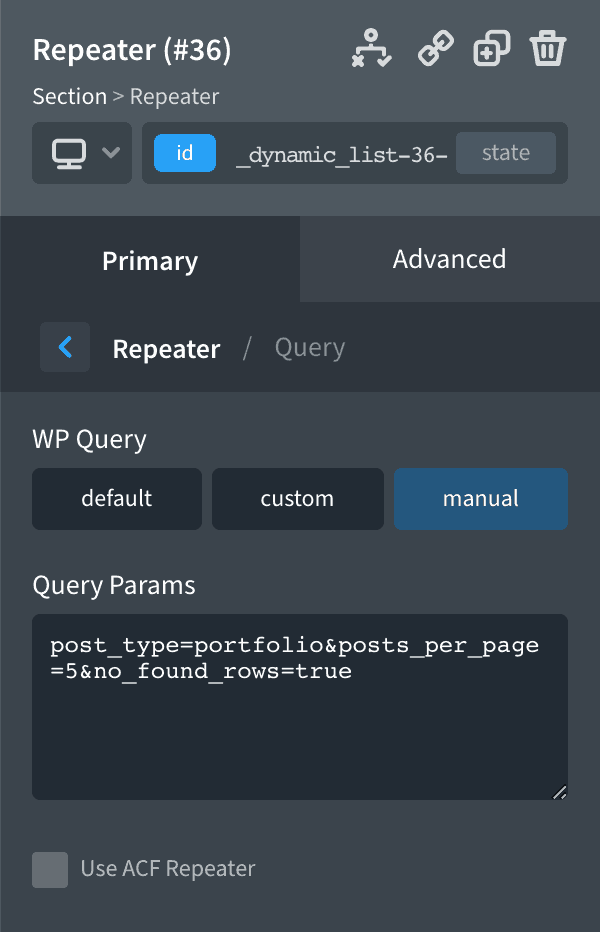
Task: Click the desktop monitor device icon
Action: [x=68, y=153]
